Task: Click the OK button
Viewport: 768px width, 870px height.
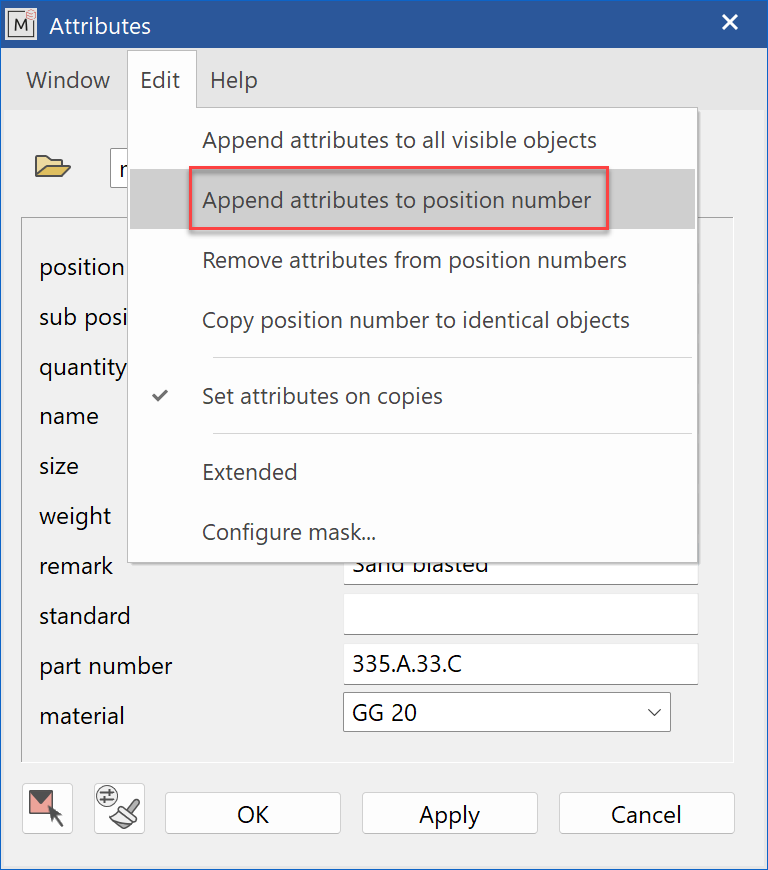Action: (x=252, y=813)
